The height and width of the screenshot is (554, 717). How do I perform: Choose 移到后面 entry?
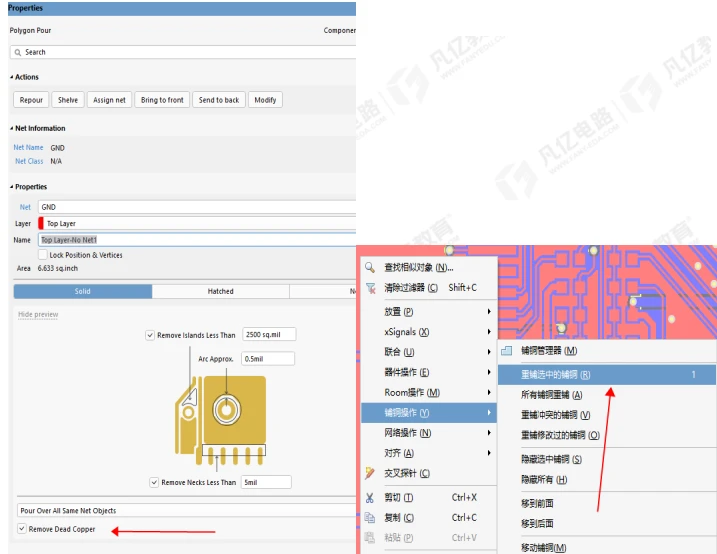(x=607, y=523)
